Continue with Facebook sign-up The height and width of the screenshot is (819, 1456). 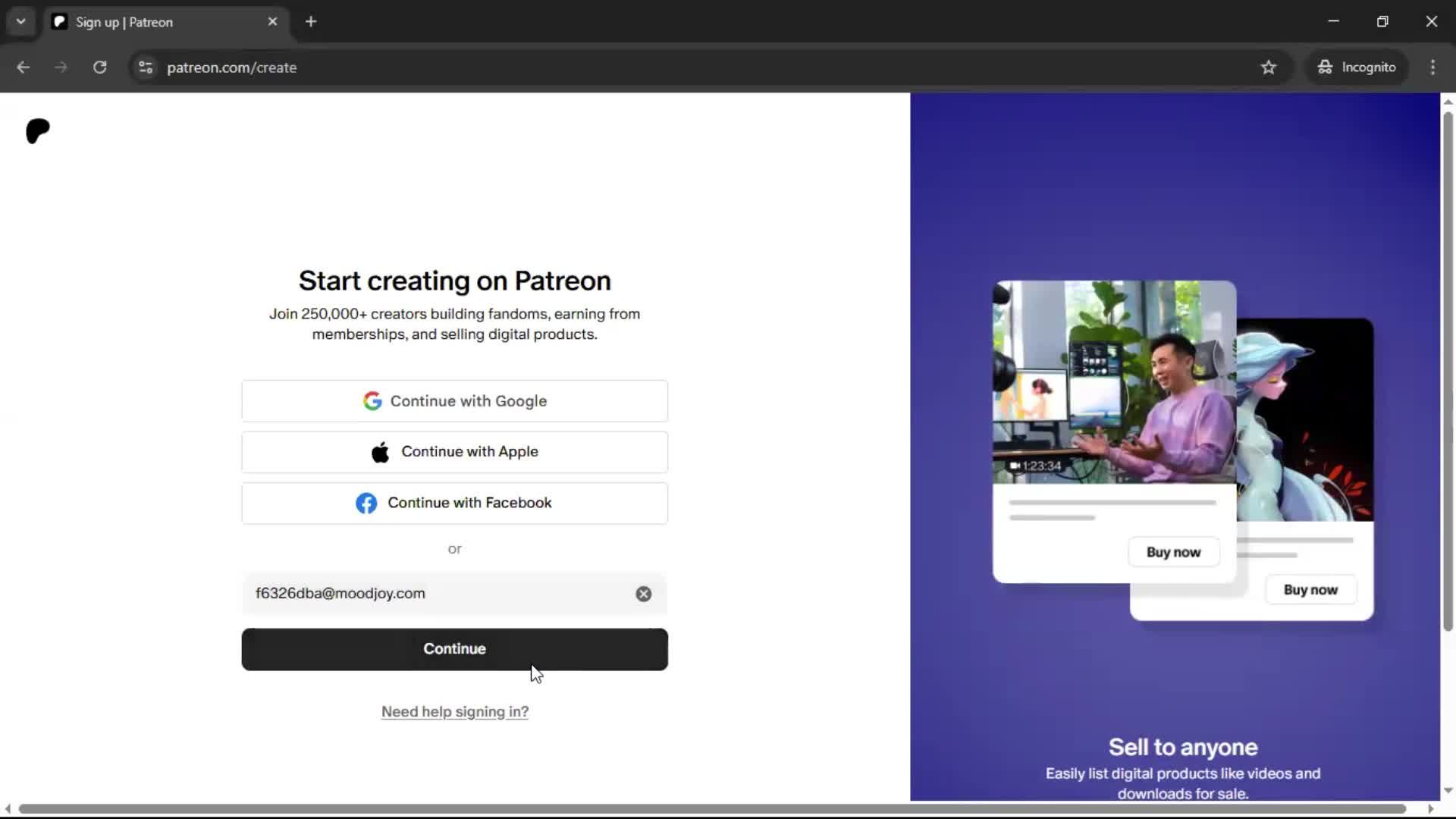point(455,503)
